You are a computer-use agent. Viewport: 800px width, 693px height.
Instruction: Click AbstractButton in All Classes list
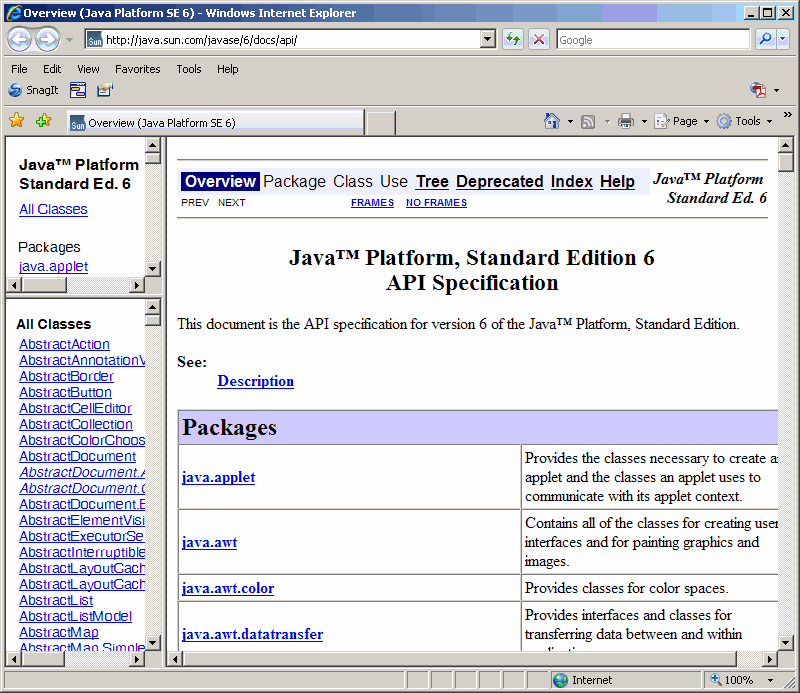pos(65,392)
